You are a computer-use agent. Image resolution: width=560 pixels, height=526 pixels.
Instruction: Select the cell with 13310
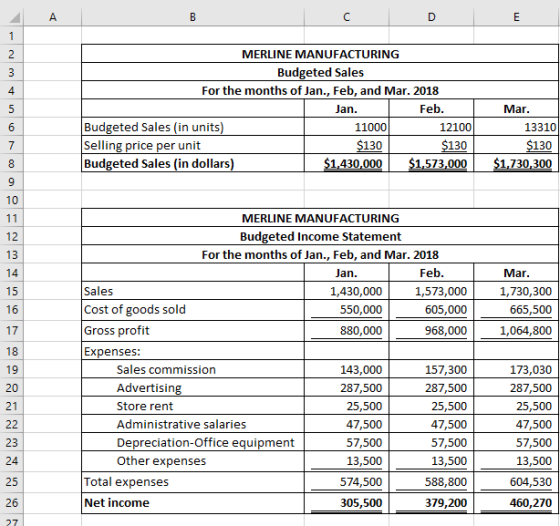(x=516, y=127)
